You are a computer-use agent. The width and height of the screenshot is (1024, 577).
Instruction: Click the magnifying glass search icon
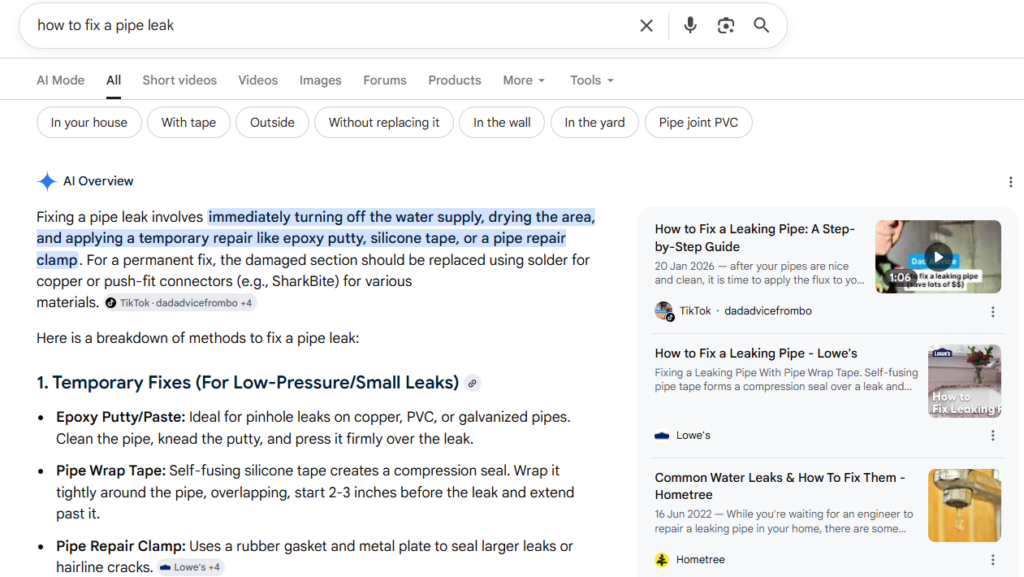[761, 25]
